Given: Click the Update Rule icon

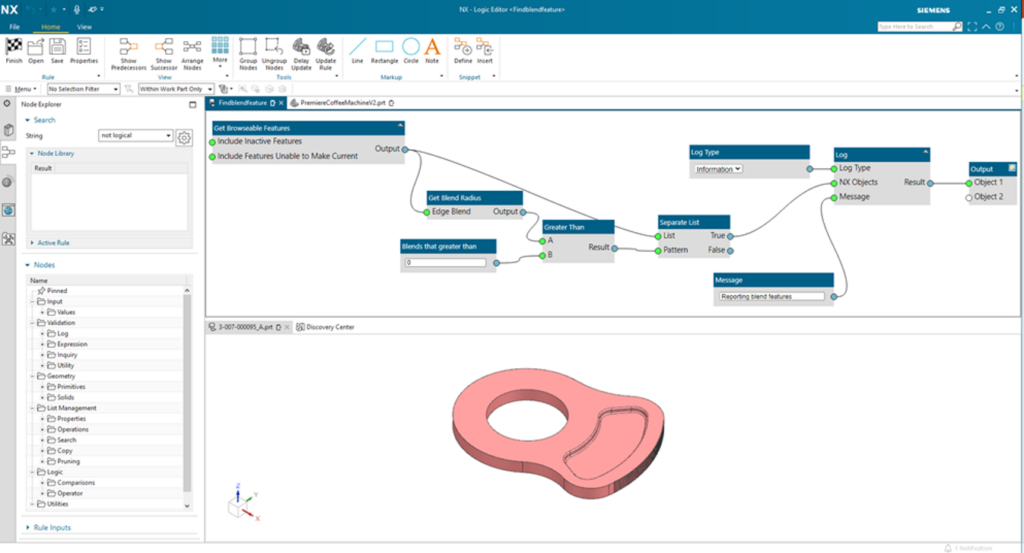Looking at the screenshot, I should pos(326,47).
